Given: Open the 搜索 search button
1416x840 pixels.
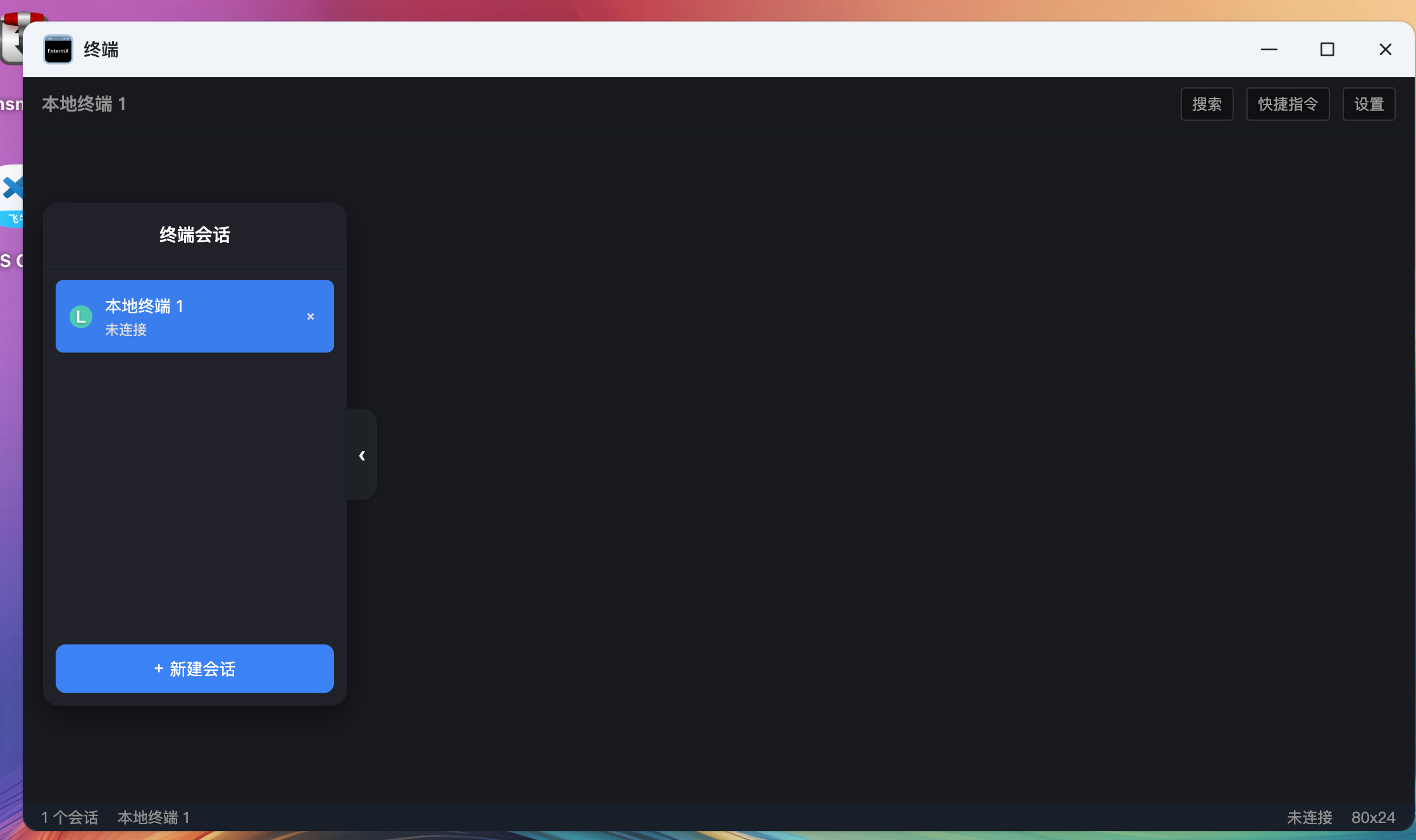Looking at the screenshot, I should 1207,104.
